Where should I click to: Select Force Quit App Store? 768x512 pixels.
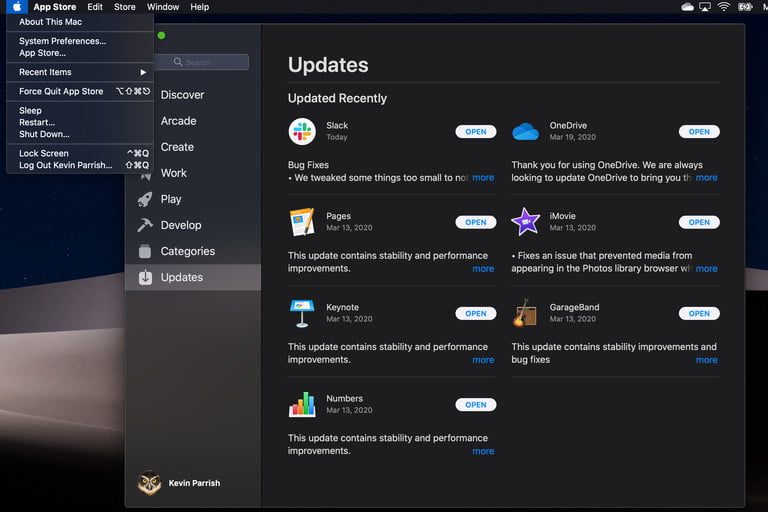click(61, 91)
